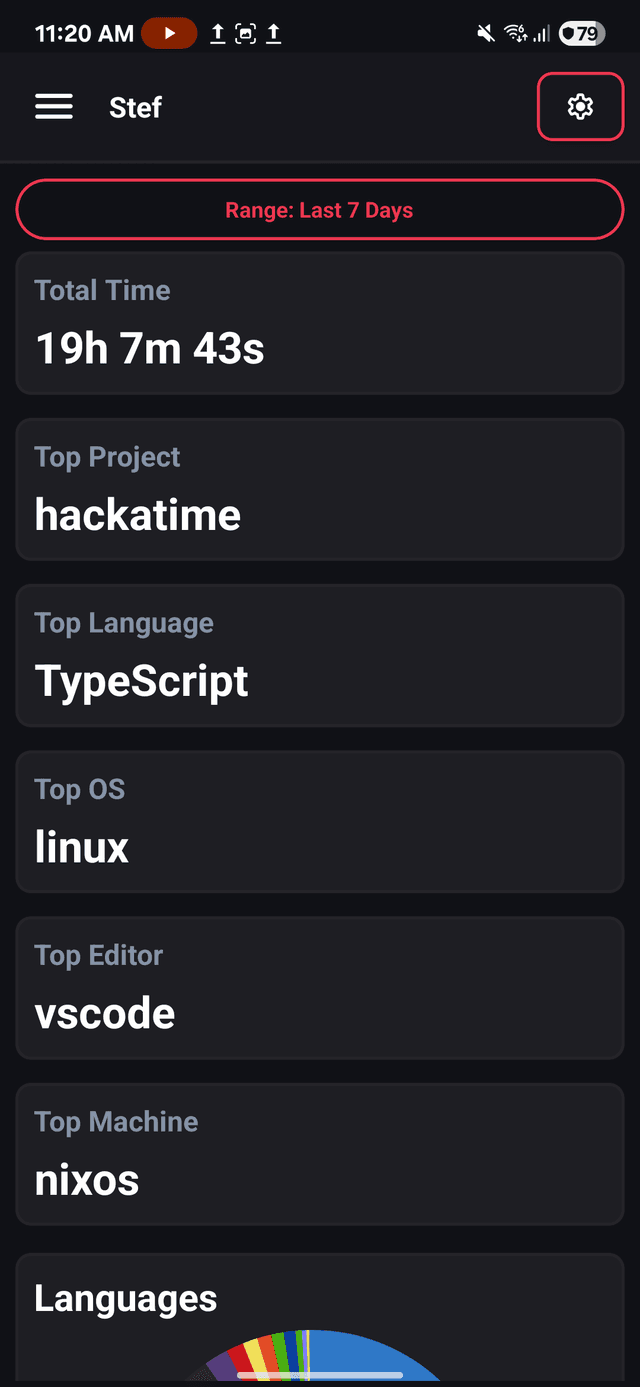640x1387 pixels.
Task: Open the Total Time card details
Action: coord(319,322)
